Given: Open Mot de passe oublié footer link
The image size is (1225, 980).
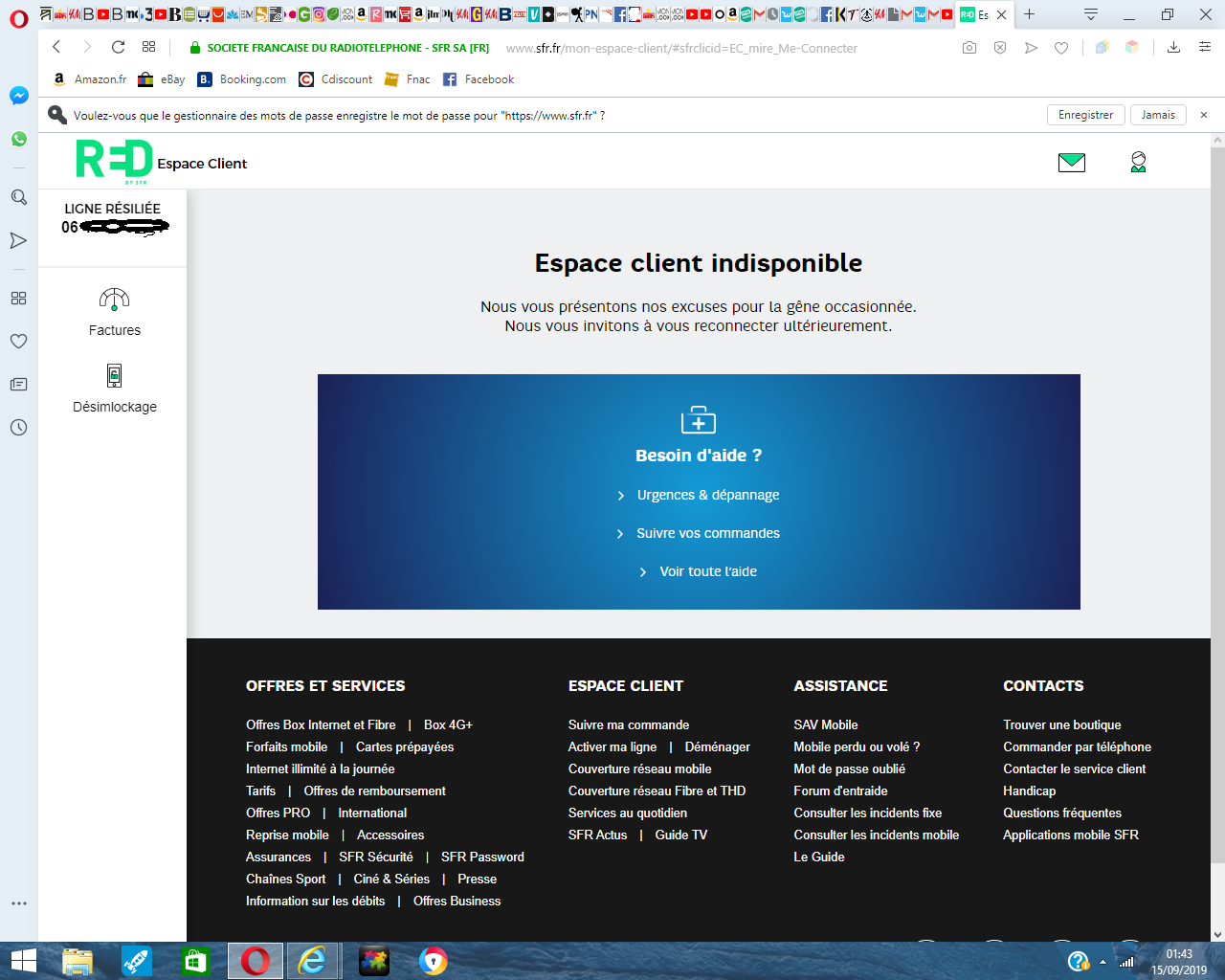Looking at the screenshot, I should 849,768.
